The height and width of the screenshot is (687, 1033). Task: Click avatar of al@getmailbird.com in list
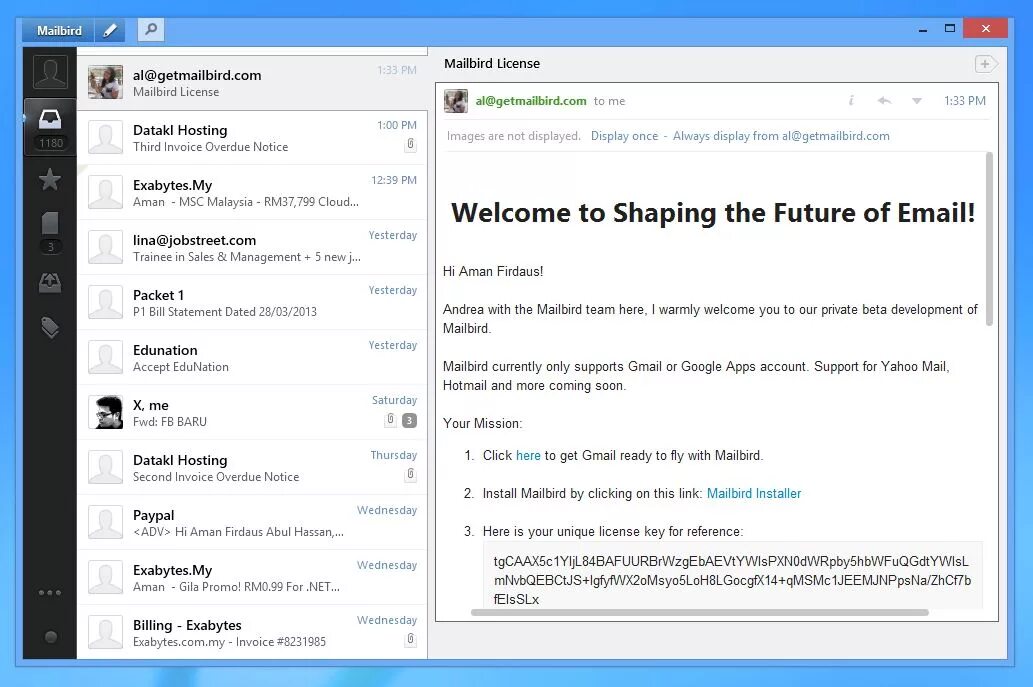coord(105,82)
